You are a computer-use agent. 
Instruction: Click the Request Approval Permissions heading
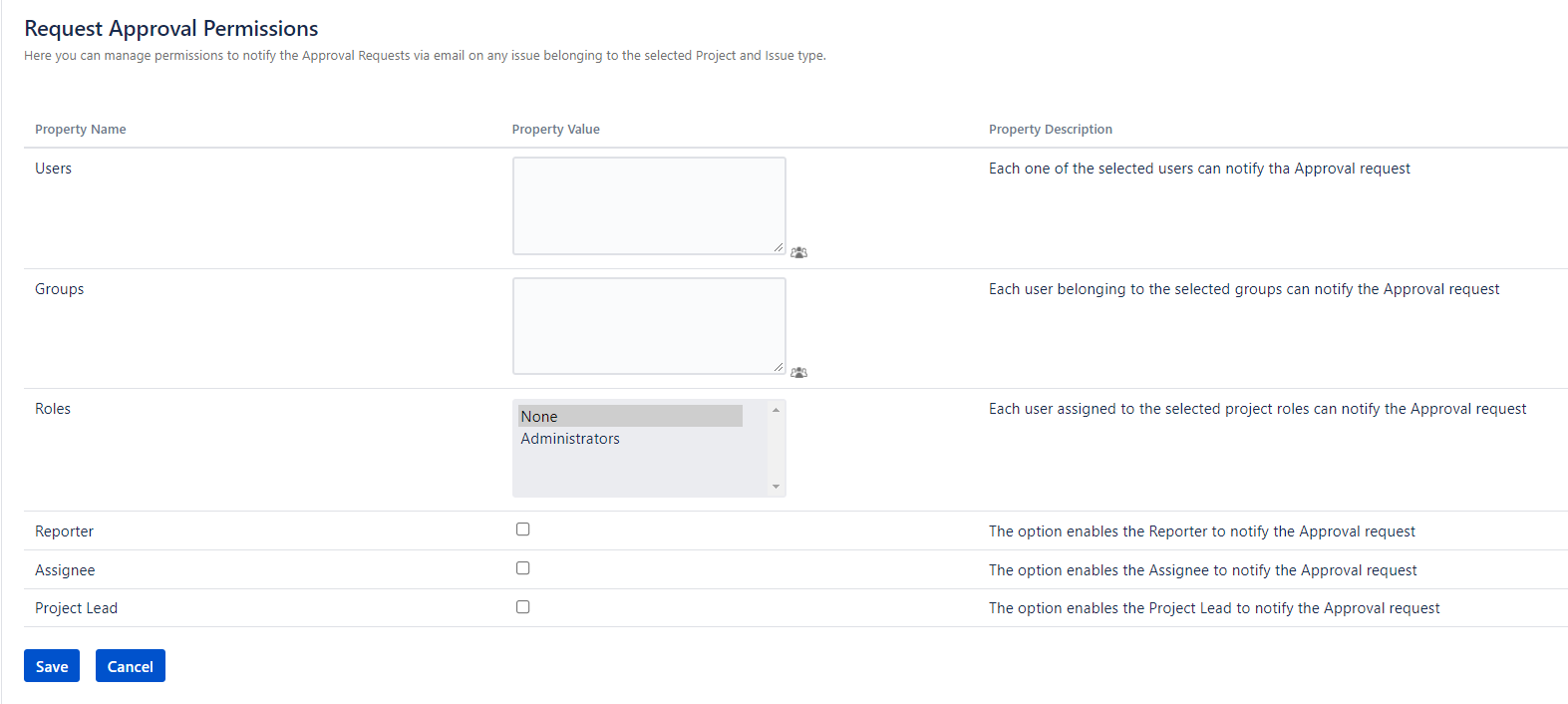171,29
